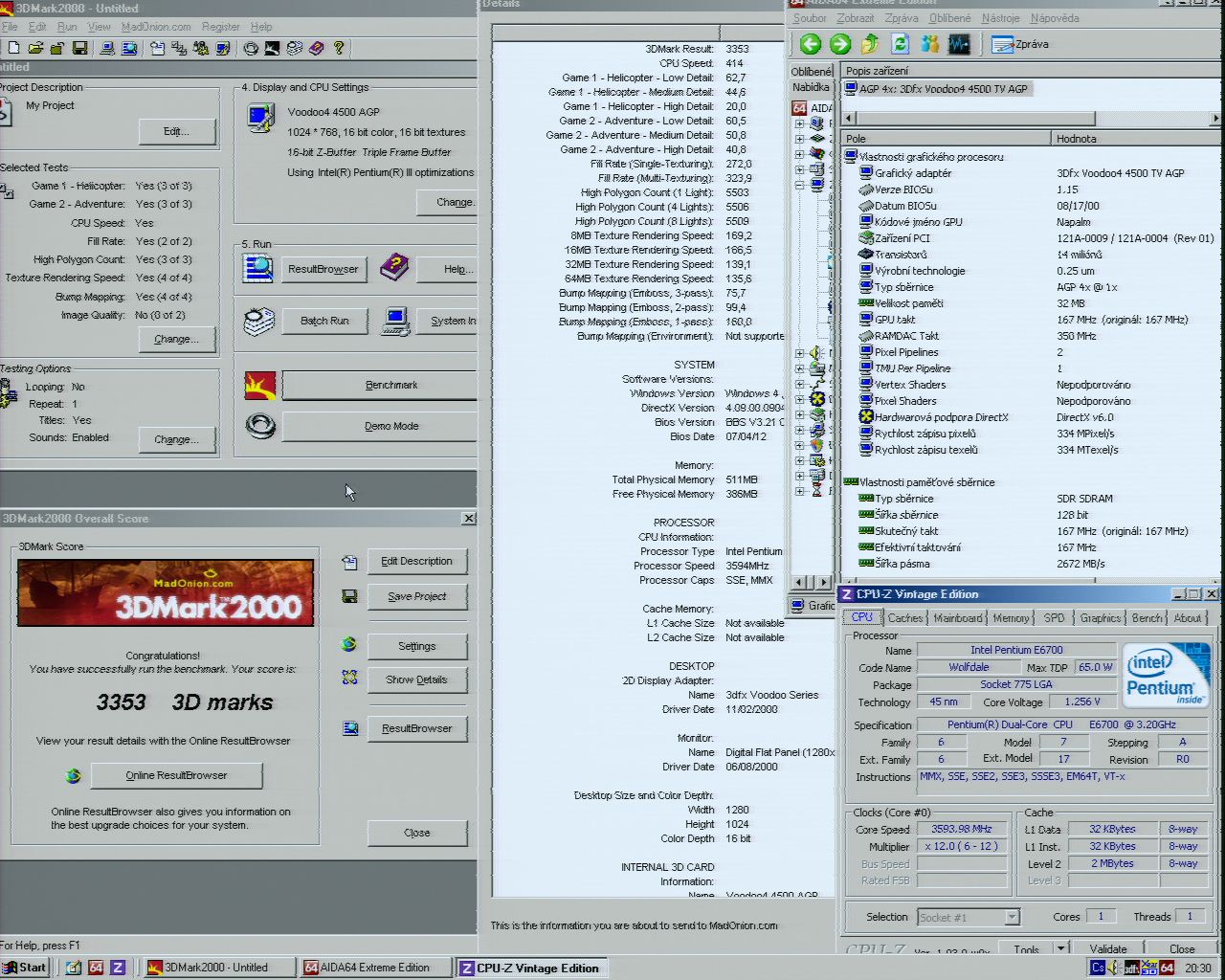The height and width of the screenshot is (980, 1225).
Task: Open the Register menu in 3DMark2000
Action: (x=221, y=27)
